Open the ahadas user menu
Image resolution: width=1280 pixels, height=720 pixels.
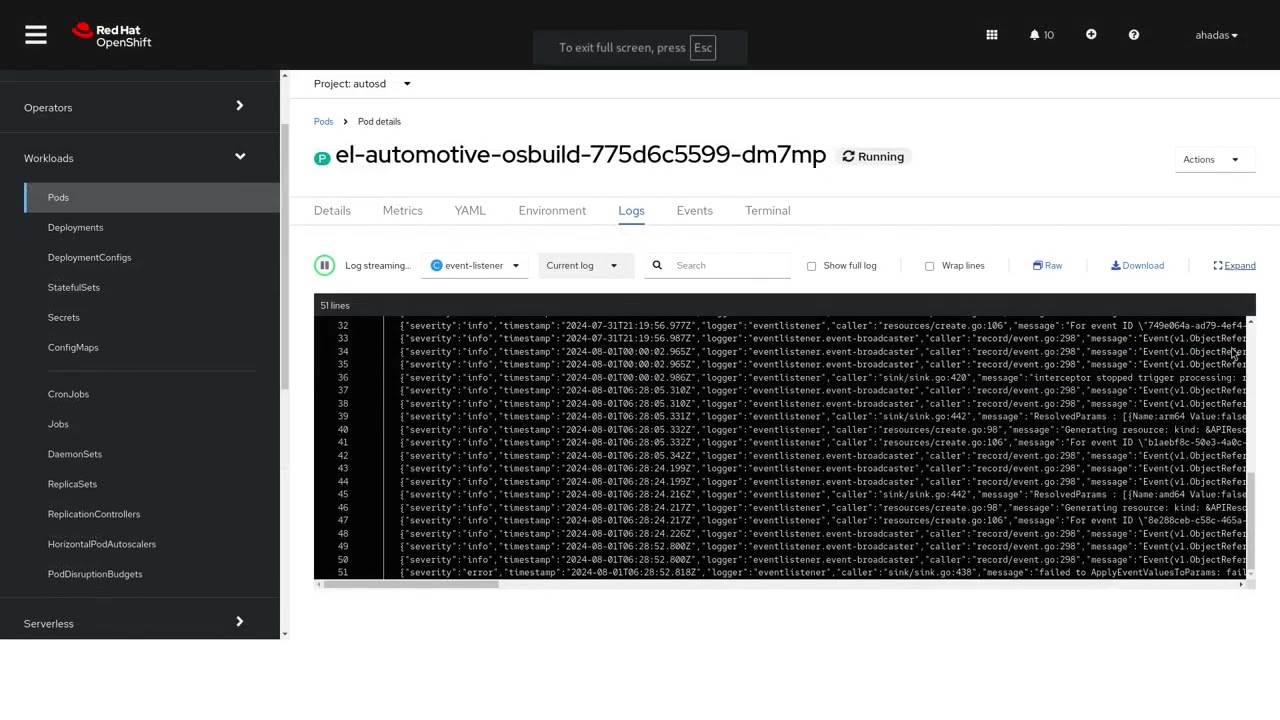pyautogui.click(x=1216, y=35)
